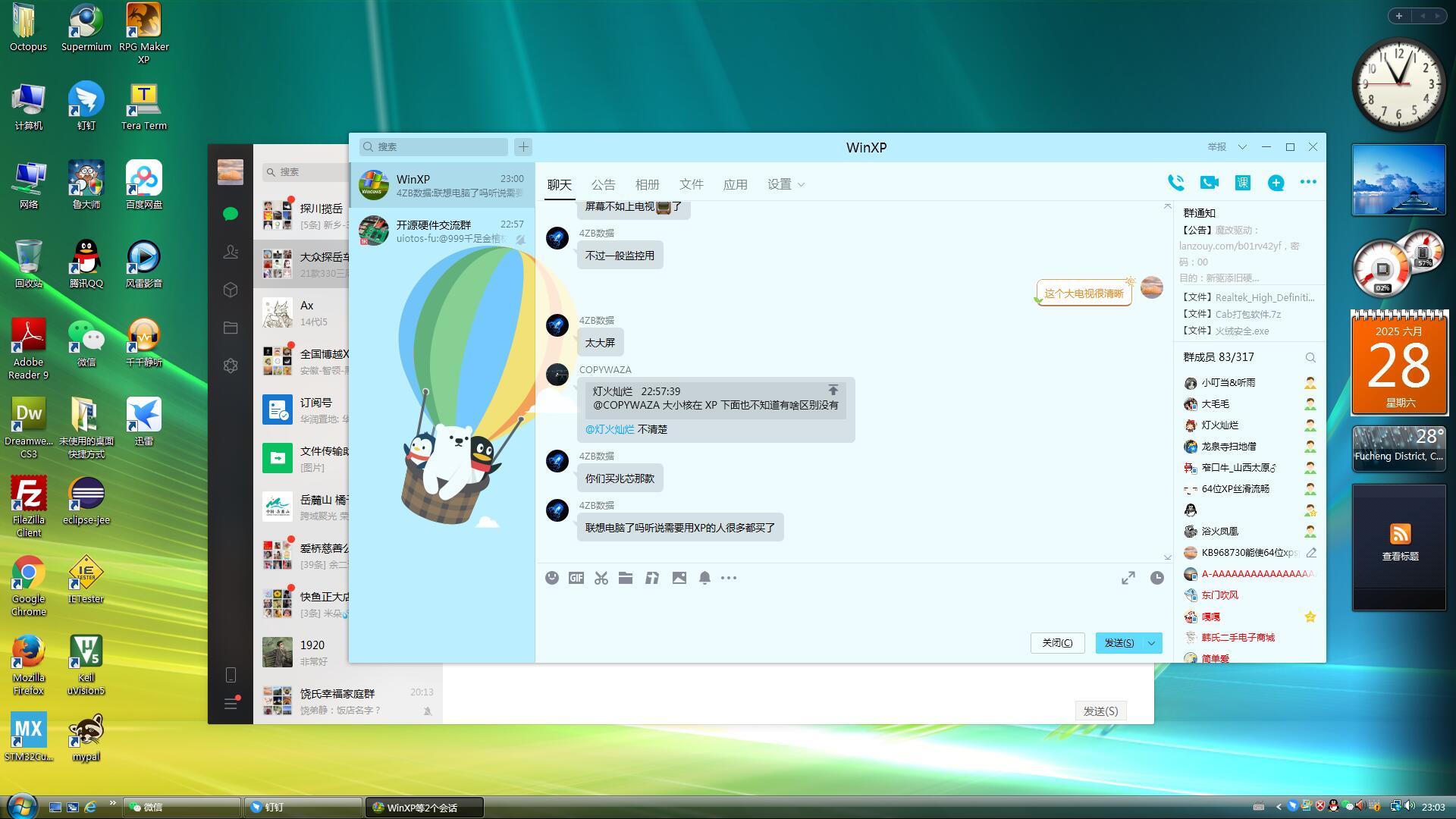Open WeChat chat 饶氏幸福家庭群
The width and height of the screenshot is (1456, 819).
(348, 700)
